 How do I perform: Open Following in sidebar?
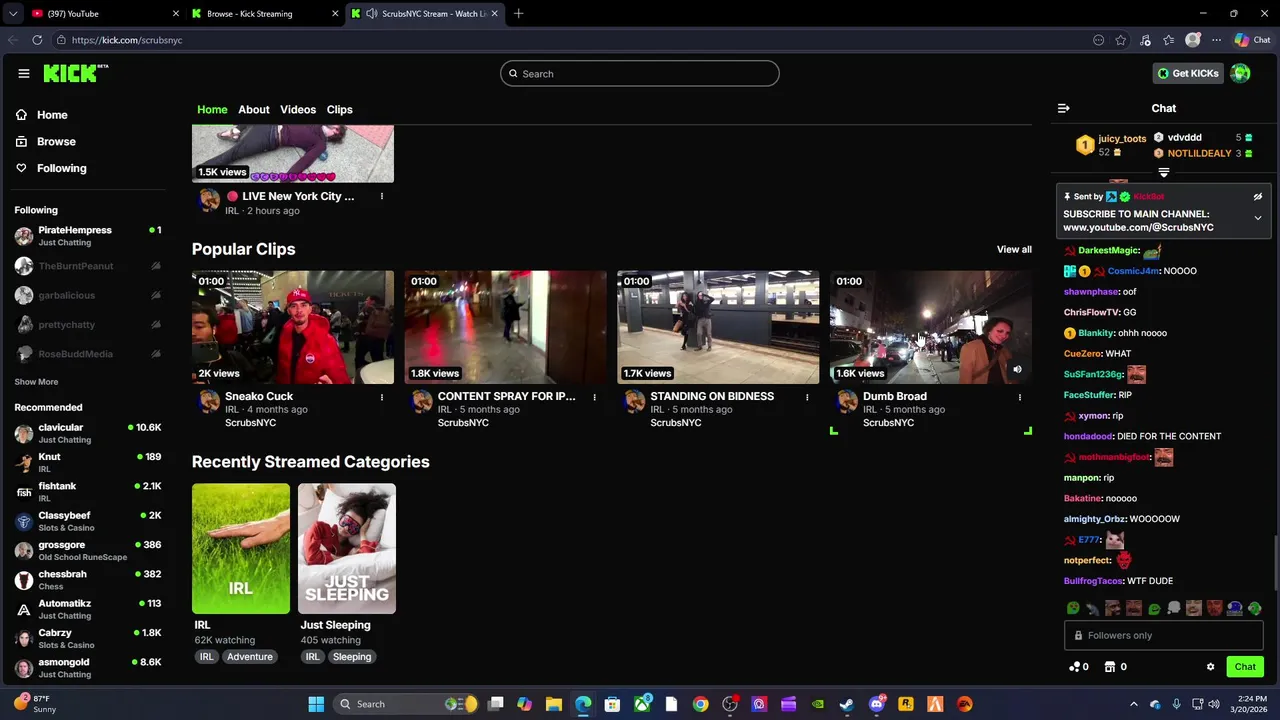(x=61, y=168)
